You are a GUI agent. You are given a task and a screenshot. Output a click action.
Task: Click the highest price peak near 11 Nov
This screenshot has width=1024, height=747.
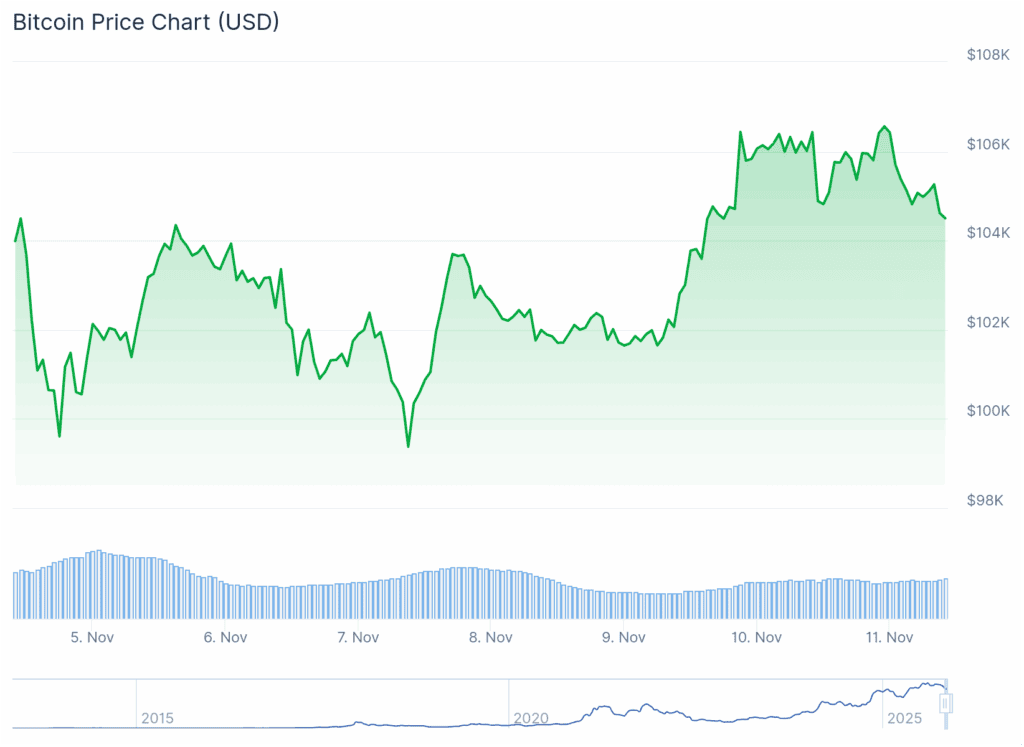pos(884,127)
